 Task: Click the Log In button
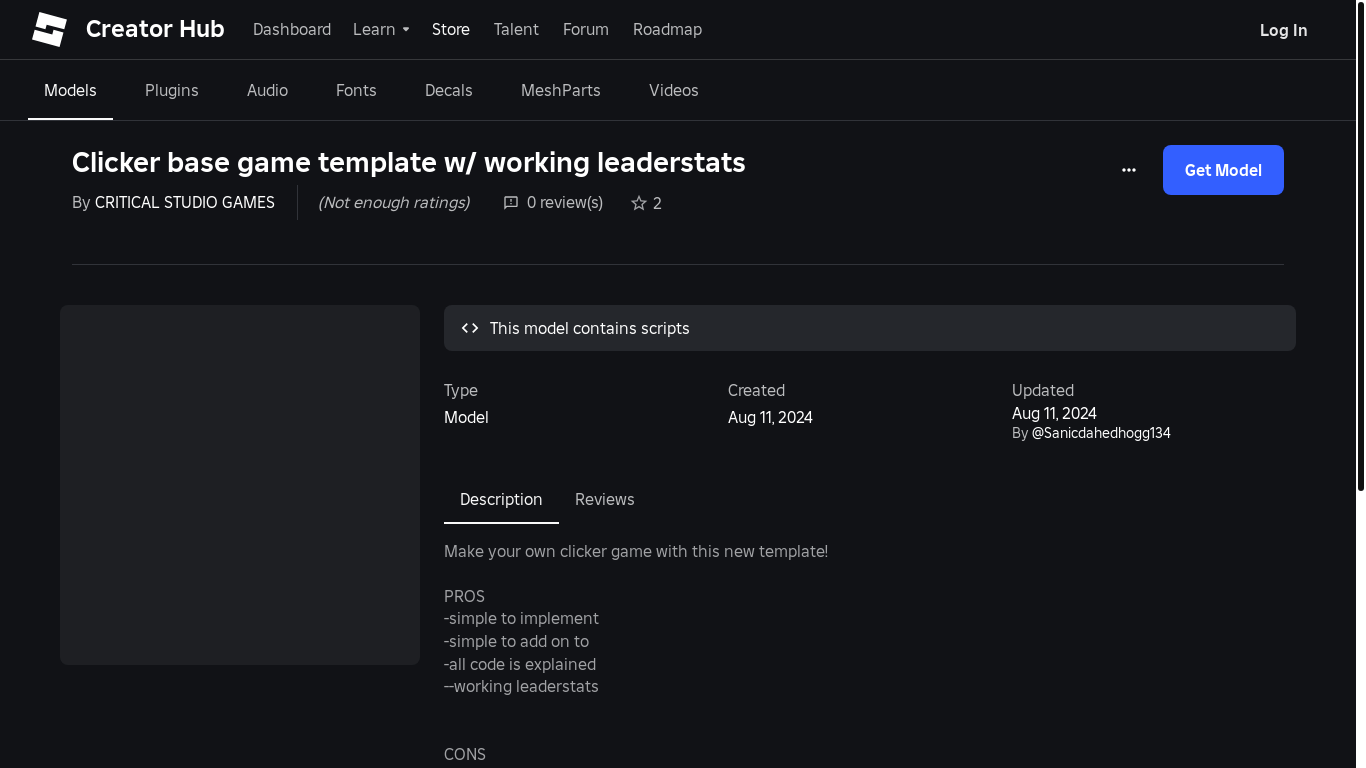(x=1283, y=30)
